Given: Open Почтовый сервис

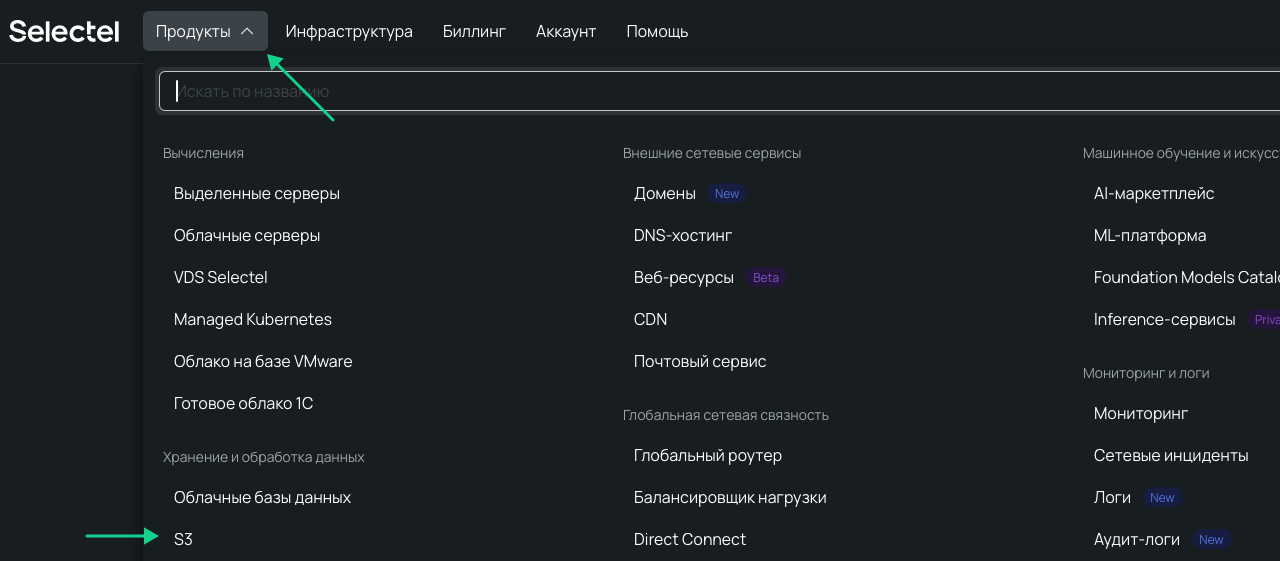Looking at the screenshot, I should coord(700,361).
